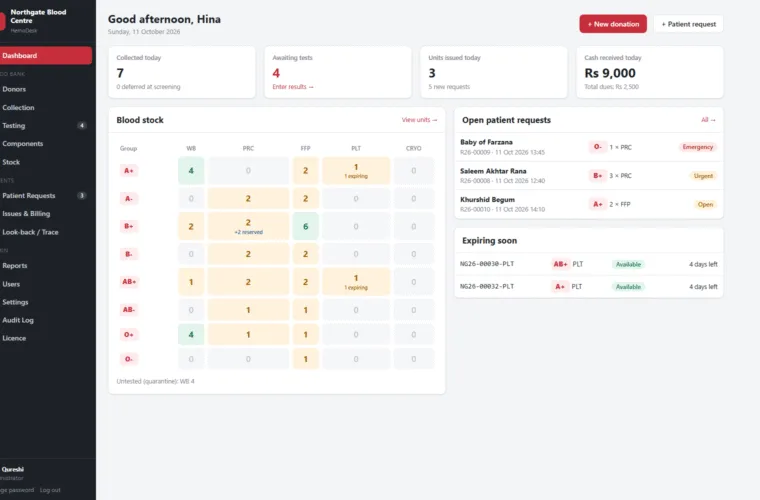
Task: Go to Issues & Billing
Action: click(45, 214)
